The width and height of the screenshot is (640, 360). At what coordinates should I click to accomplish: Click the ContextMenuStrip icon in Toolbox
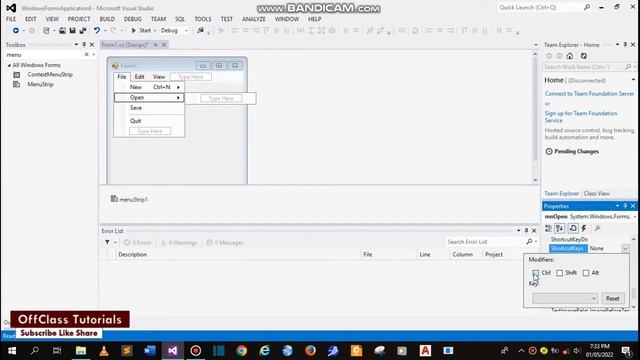[17, 75]
